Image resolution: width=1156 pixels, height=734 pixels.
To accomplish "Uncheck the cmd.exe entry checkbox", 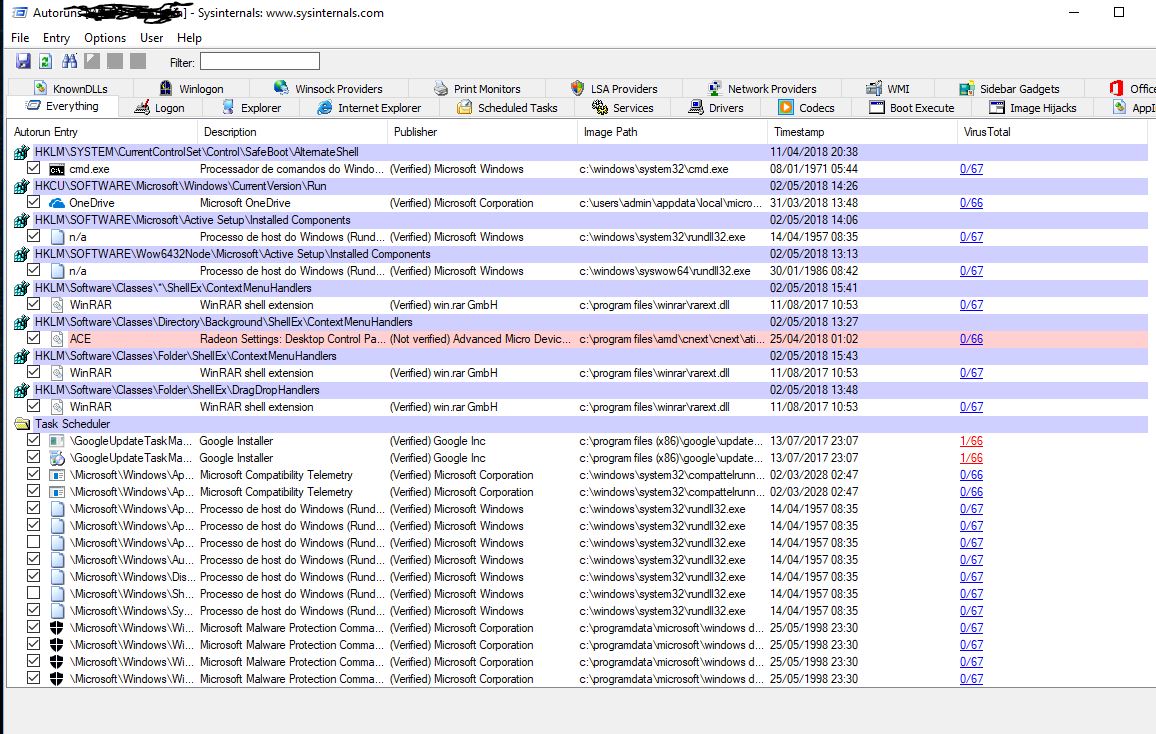I will pyautogui.click(x=33, y=168).
